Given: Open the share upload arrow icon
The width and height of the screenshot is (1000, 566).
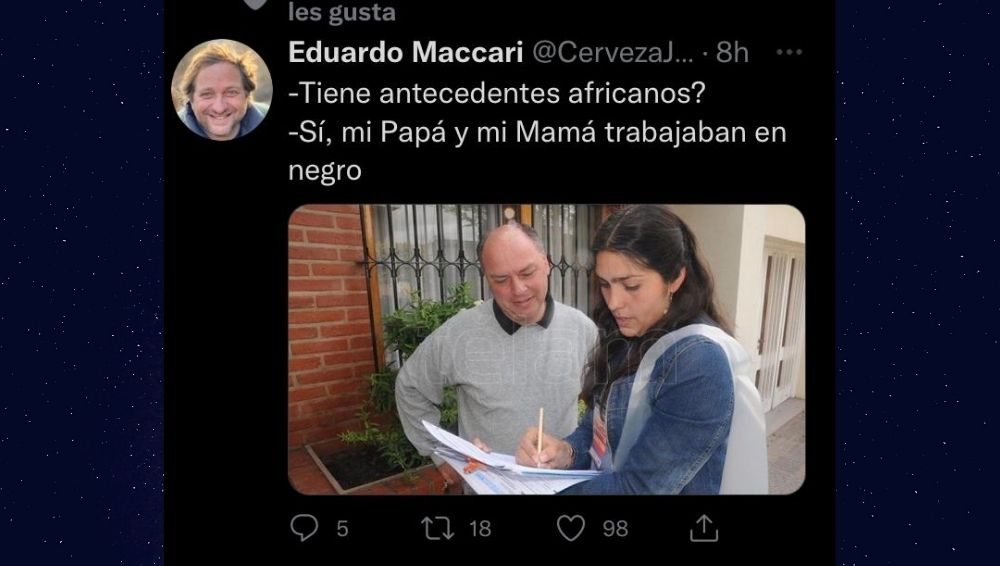Looking at the screenshot, I should [x=704, y=528].
